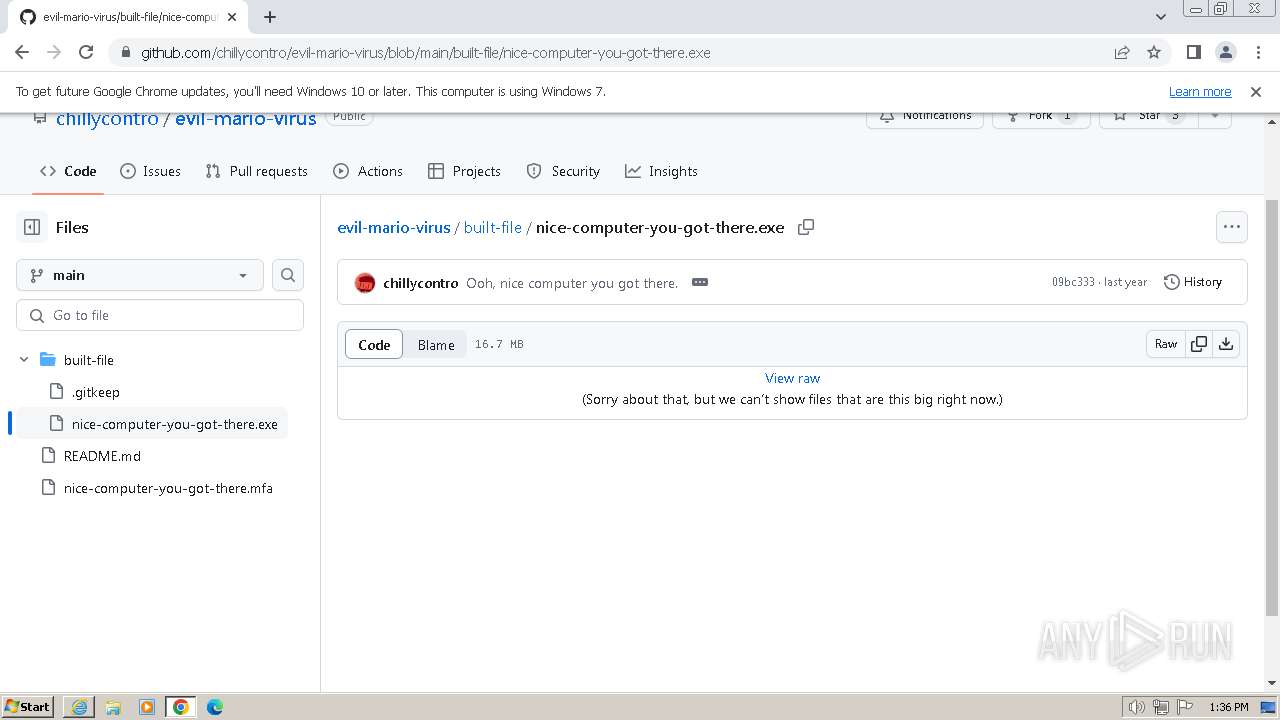Open commit 09bc333
This screenshot has height=720, width=1280.
click(x=1073, y=282)
